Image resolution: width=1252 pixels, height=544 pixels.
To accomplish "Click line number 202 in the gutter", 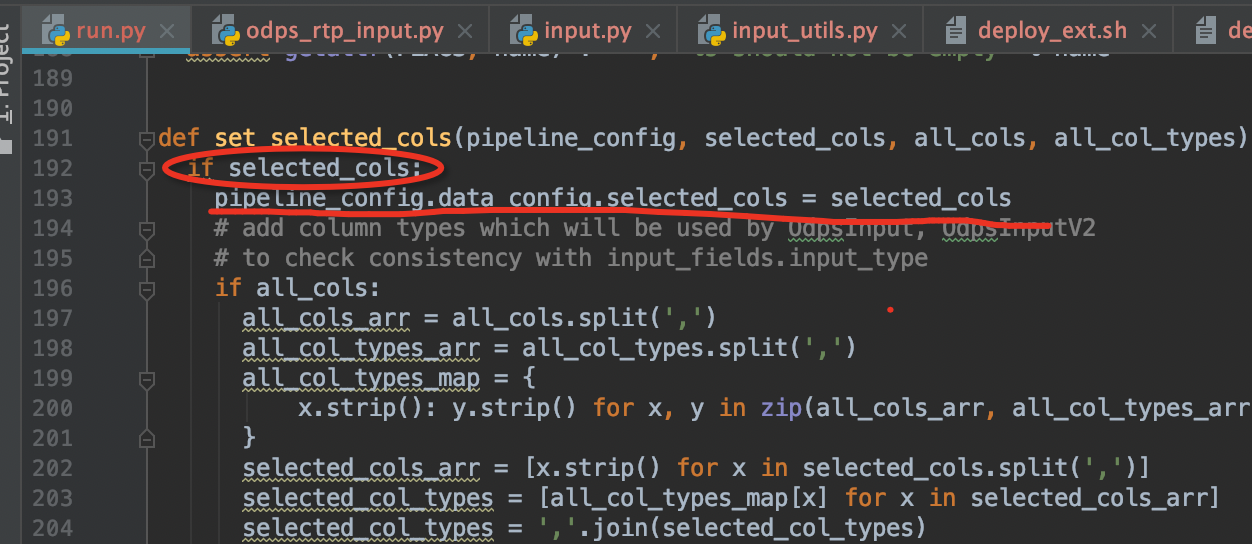I will click(x=52, y=468).
